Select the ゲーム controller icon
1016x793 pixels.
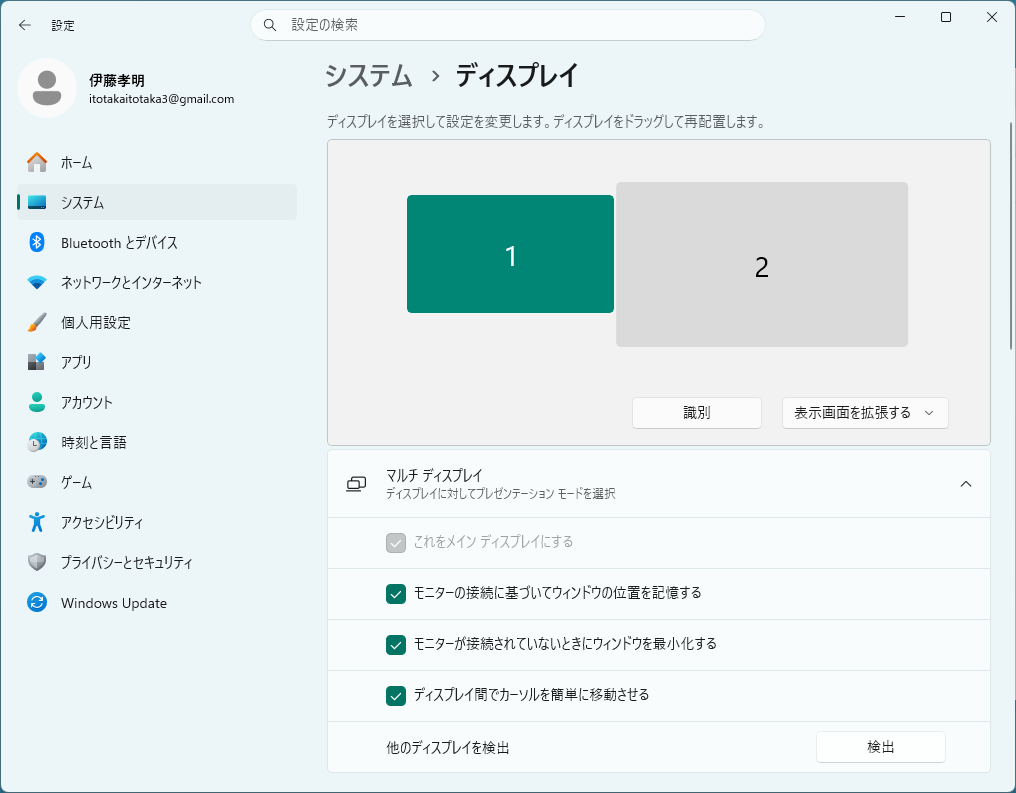(37, 482)
